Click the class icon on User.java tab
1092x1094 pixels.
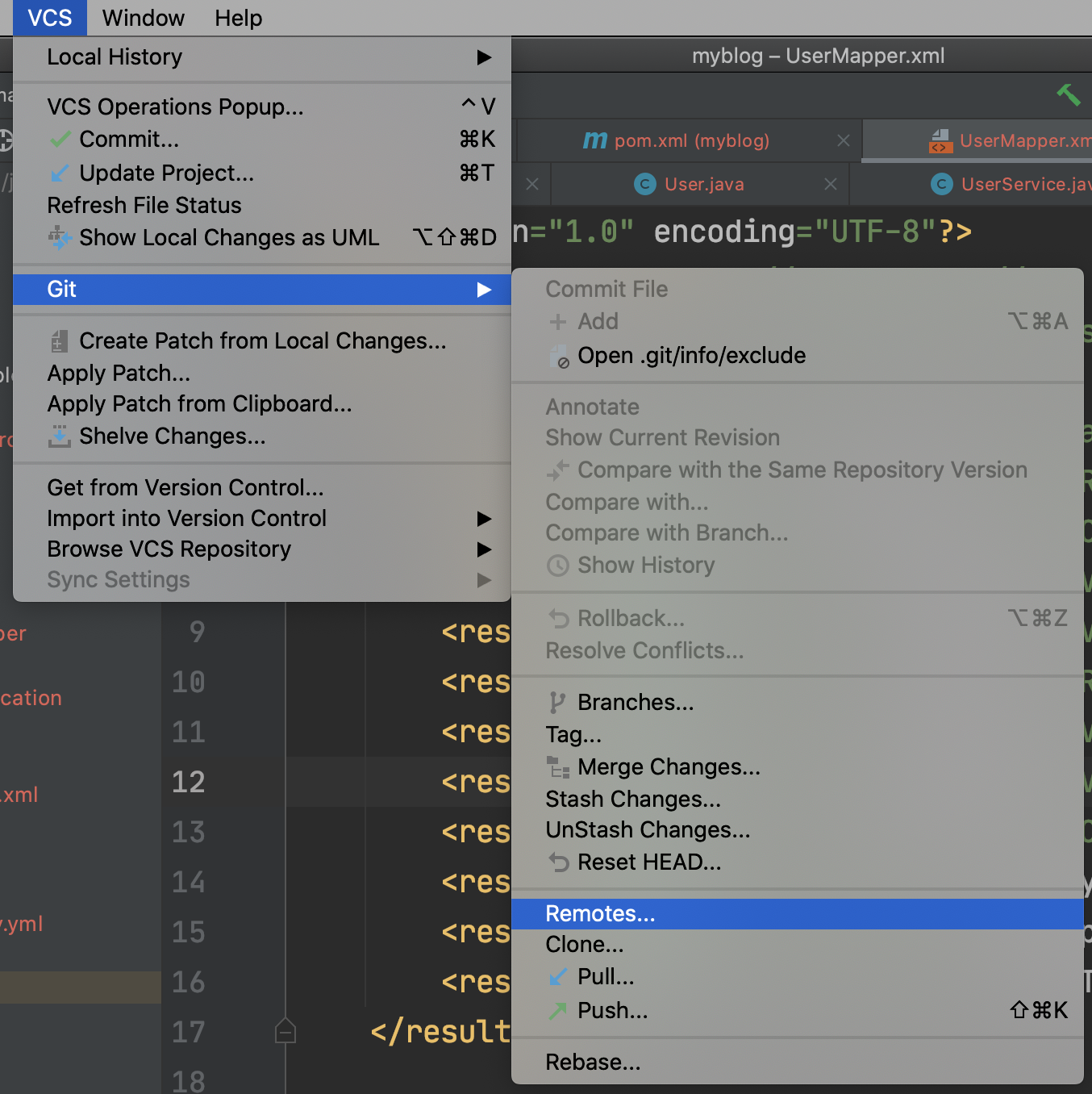[x=644, y=185]
